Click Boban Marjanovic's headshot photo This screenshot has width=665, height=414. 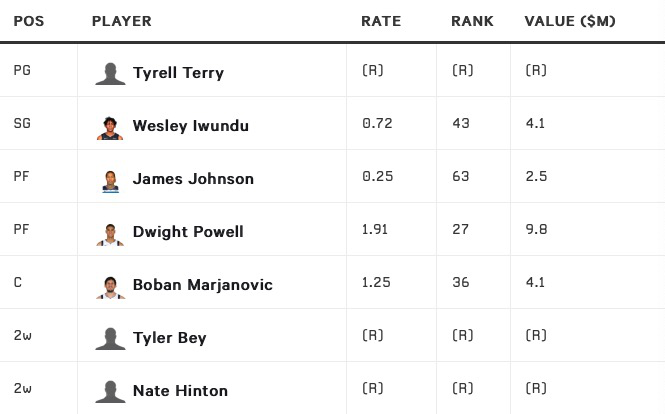[x=110, y=285]
